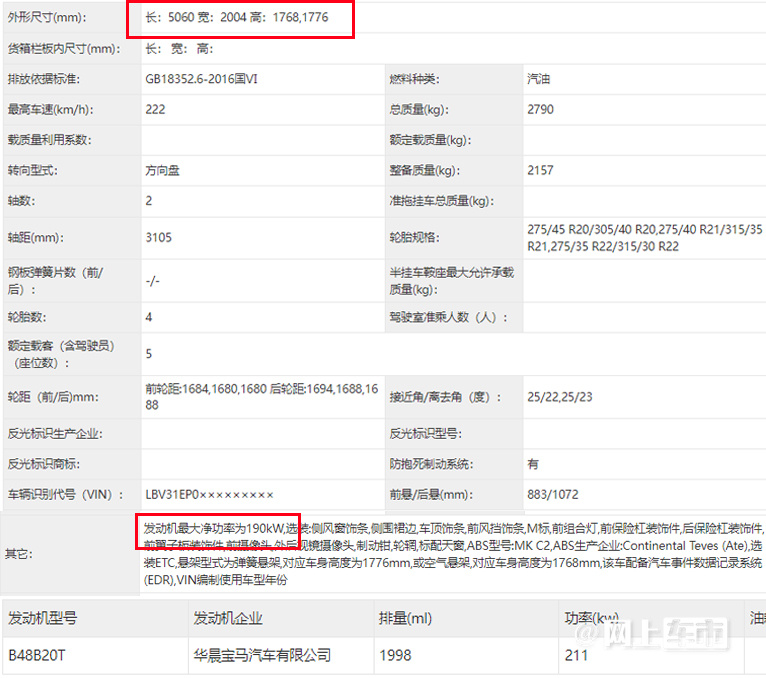Select the '车辆识别代号（VIN）:' label

click(x=65, y=495)
